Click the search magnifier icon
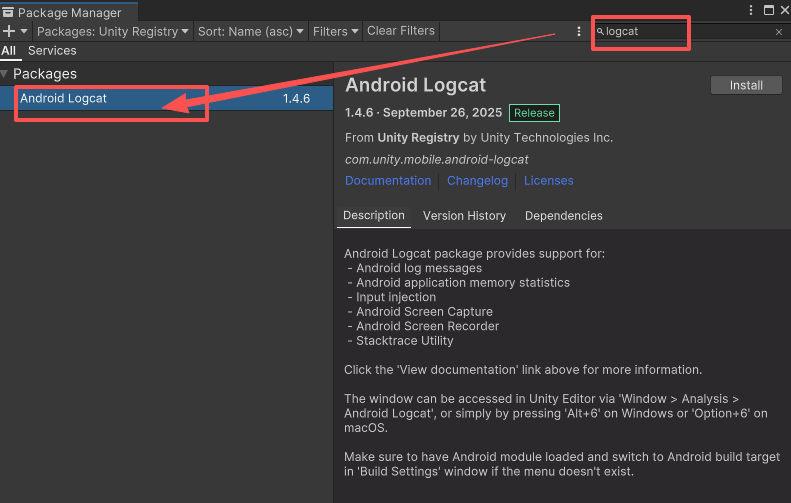 pos(600,31)
